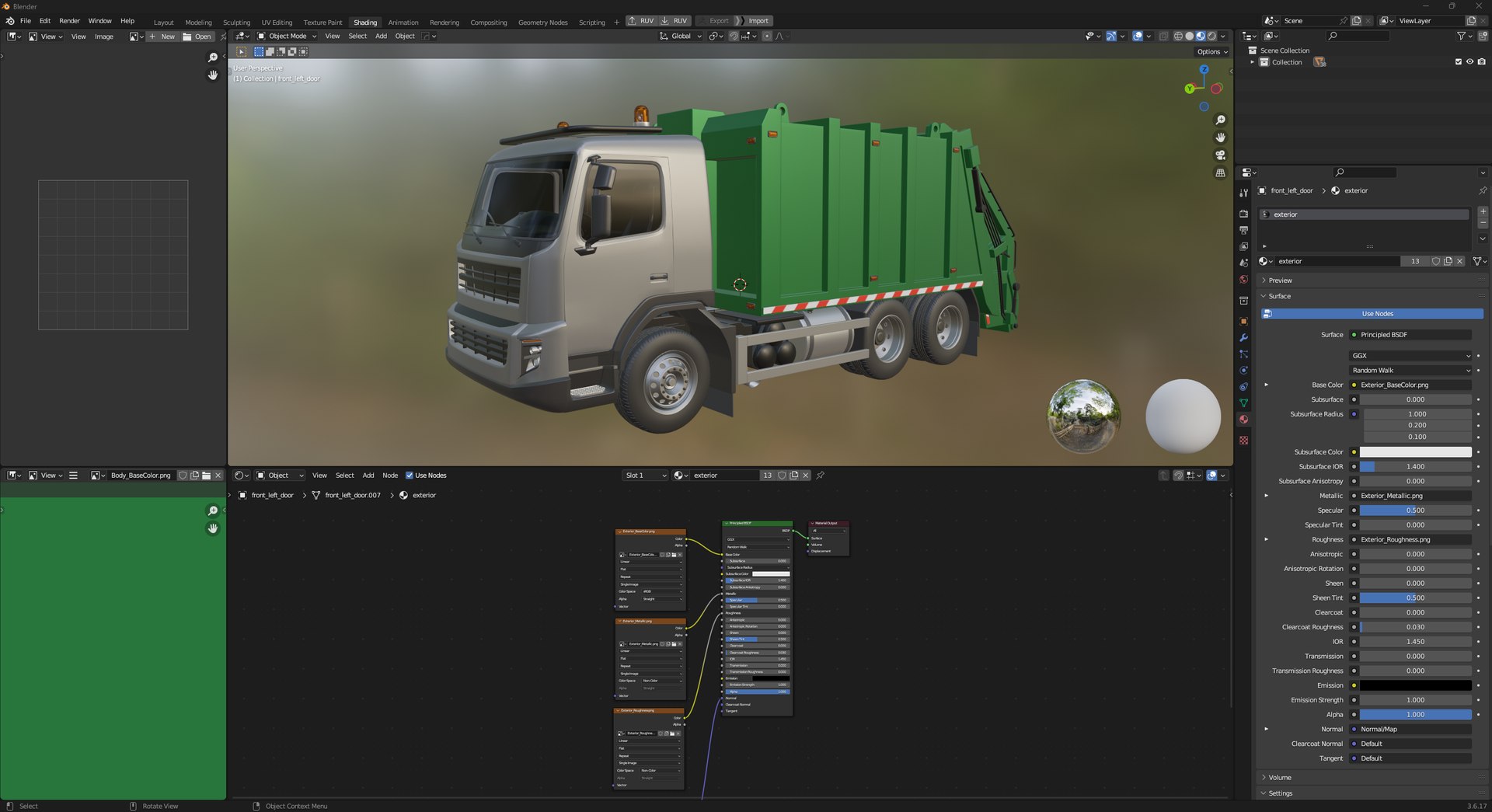Open the Slot 1 dropdown
This screenshot has width=1492, height=812.
point(645,476)
